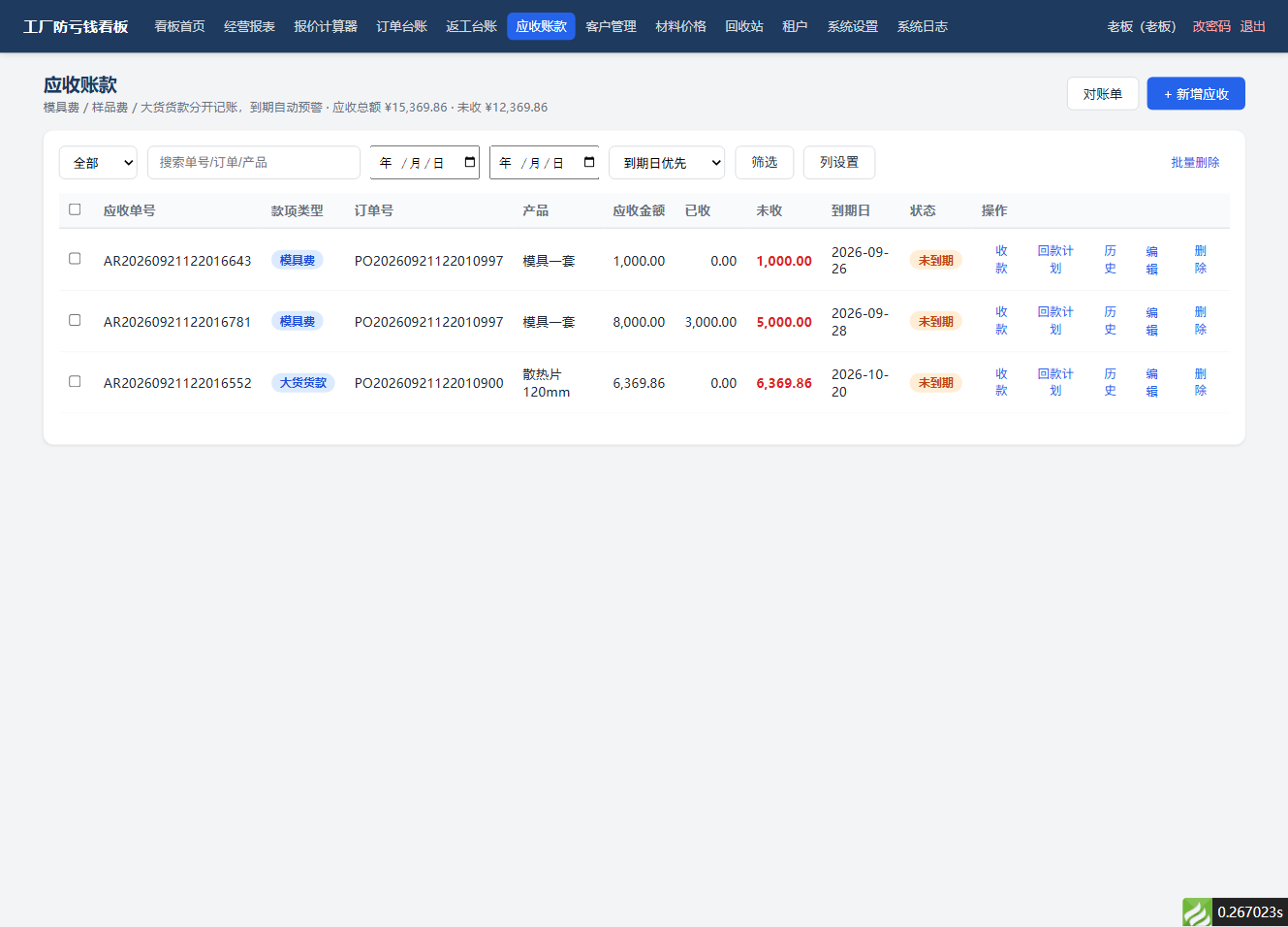
Task: Check the row AR20260921122016552
Action: click(x=75, y=381)
